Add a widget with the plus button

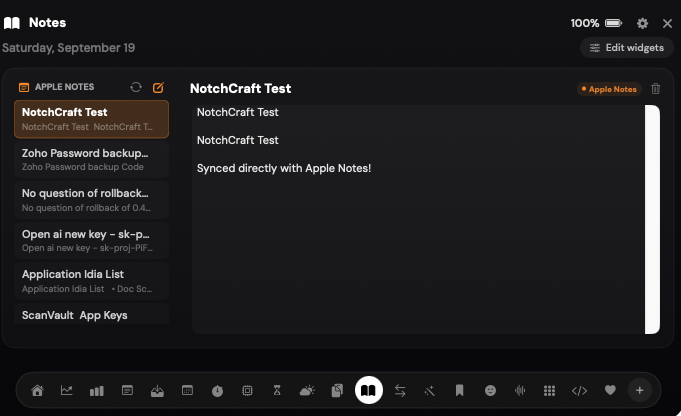tap(639, 390)
